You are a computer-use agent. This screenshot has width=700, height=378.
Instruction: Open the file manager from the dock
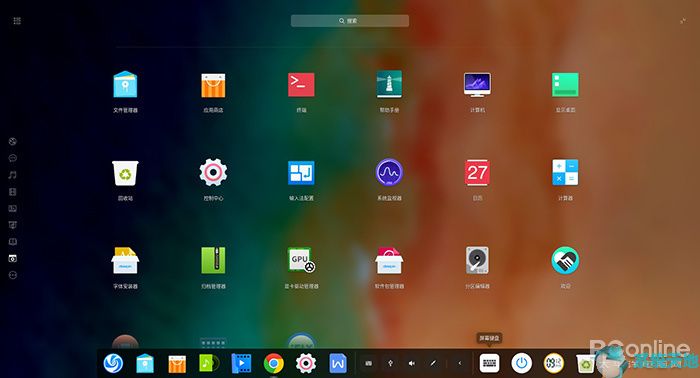145,363
